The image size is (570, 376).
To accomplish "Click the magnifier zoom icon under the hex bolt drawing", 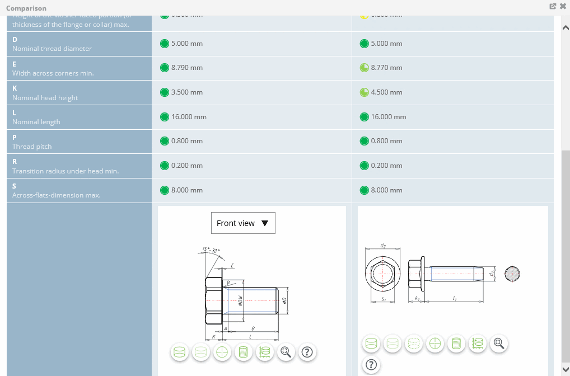I will pyautogui.click(x=286, y=352).
